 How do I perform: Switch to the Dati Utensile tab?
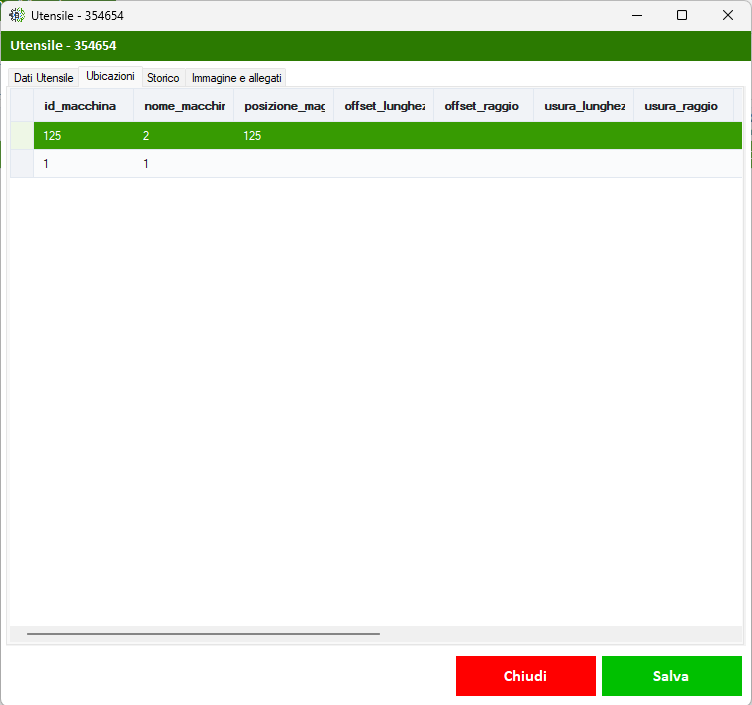coord(44,78)
